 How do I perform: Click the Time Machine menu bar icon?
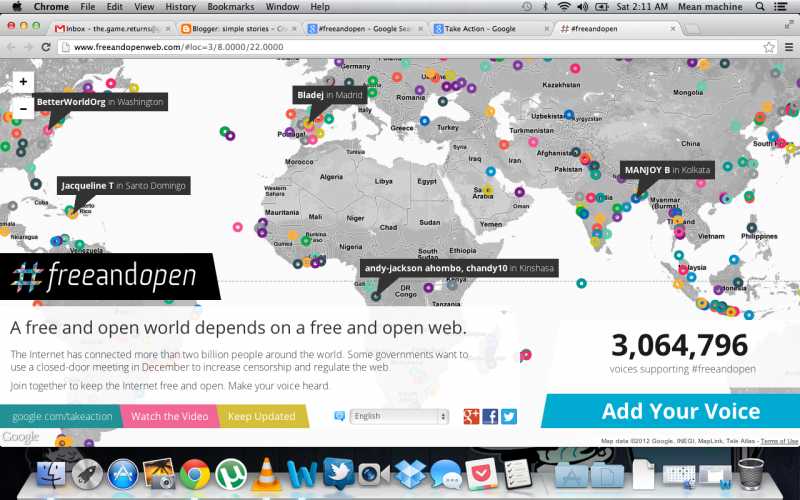(x=527, y=7)
